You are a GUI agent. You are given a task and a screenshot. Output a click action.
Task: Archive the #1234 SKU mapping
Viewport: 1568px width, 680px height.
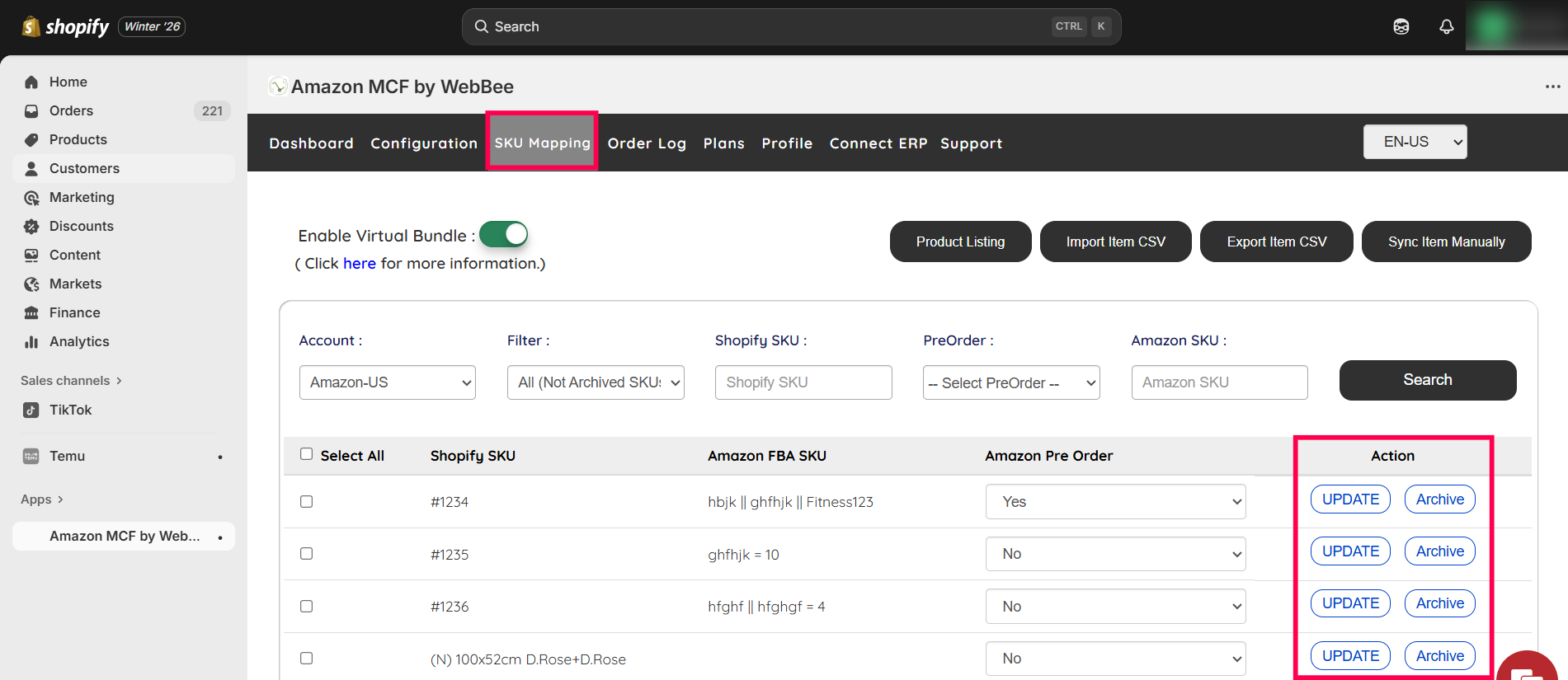coord(1439,499)
